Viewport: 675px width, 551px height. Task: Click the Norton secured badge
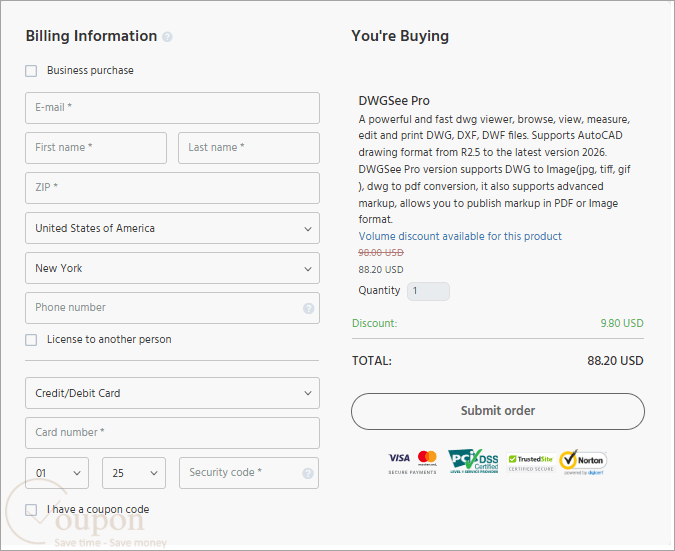tap(583, 461)
